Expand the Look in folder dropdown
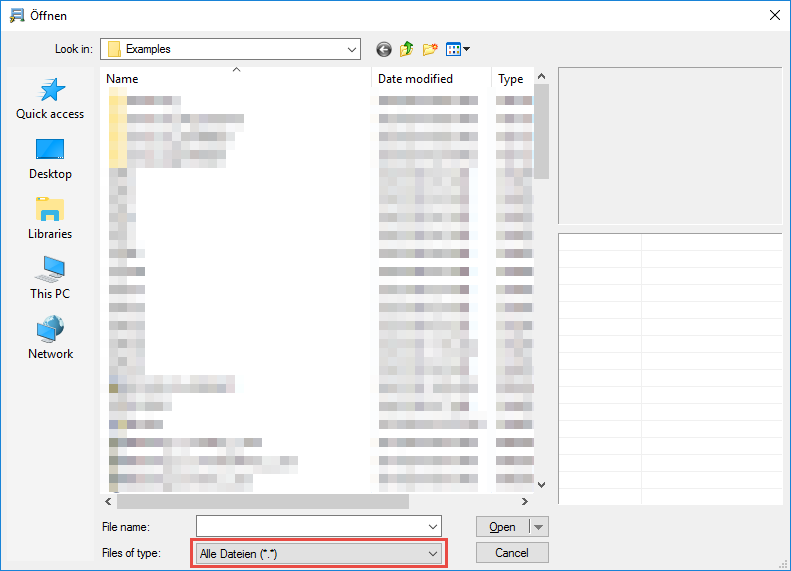 click(x=352, y=49)
